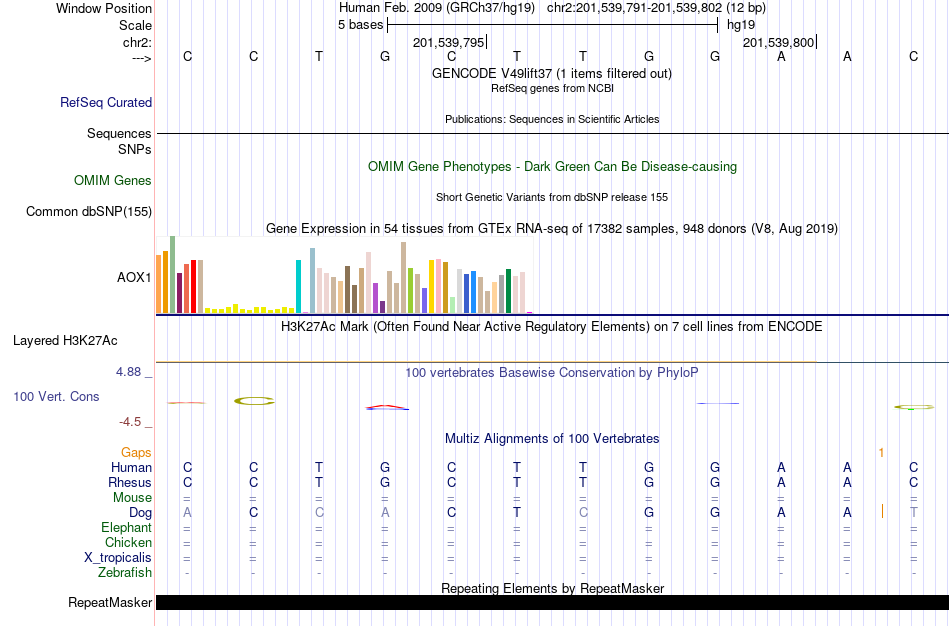Image resolution: width=950 pixels, height=626 pixels.
Task: Click the chr2:201,539,791-201,539,802 (12 bp) position text
Action: tap(656, 8)
